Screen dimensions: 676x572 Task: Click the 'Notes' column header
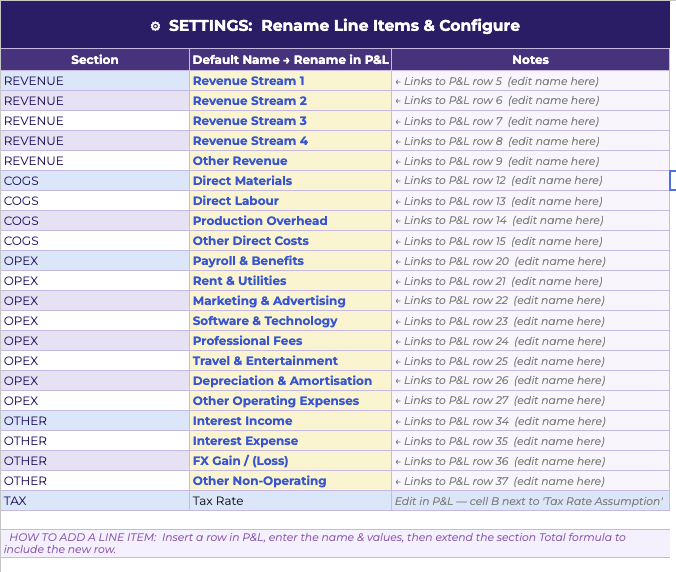pyautogui.click(x=530, y=59)
